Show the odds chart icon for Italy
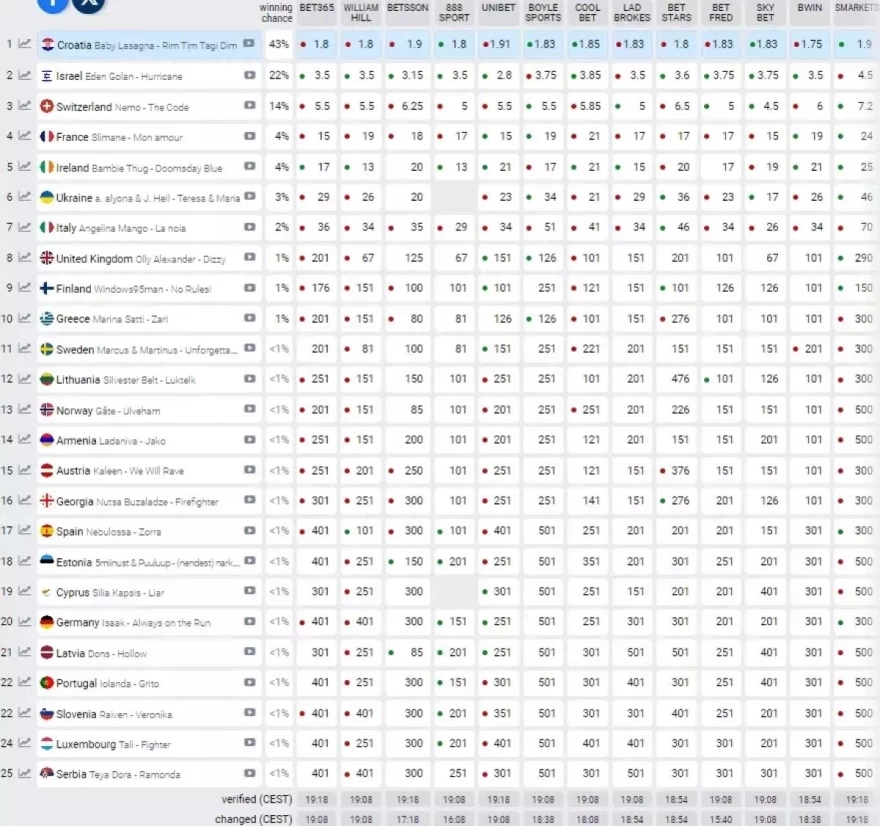880x826 pixels. 25,228
